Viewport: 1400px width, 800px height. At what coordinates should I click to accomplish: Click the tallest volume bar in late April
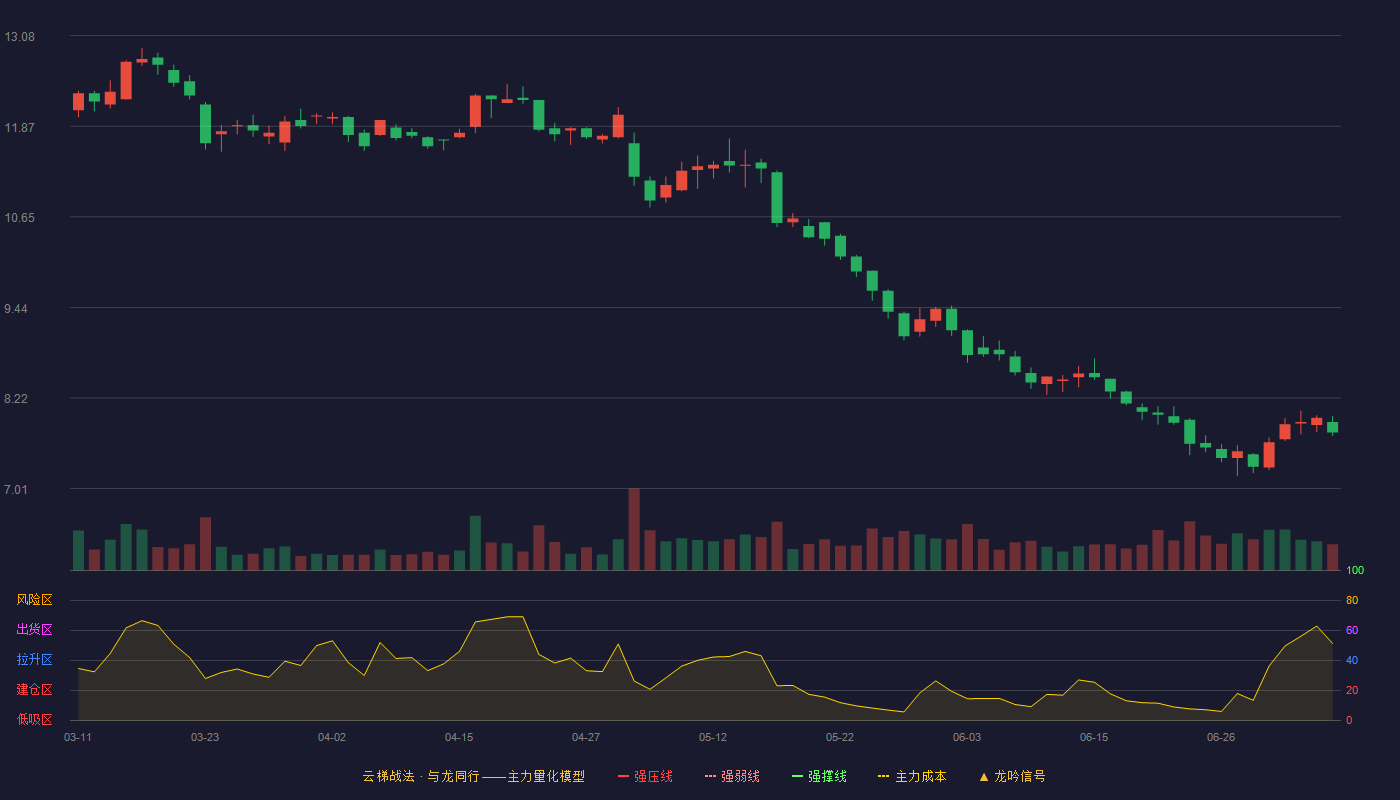634,529
